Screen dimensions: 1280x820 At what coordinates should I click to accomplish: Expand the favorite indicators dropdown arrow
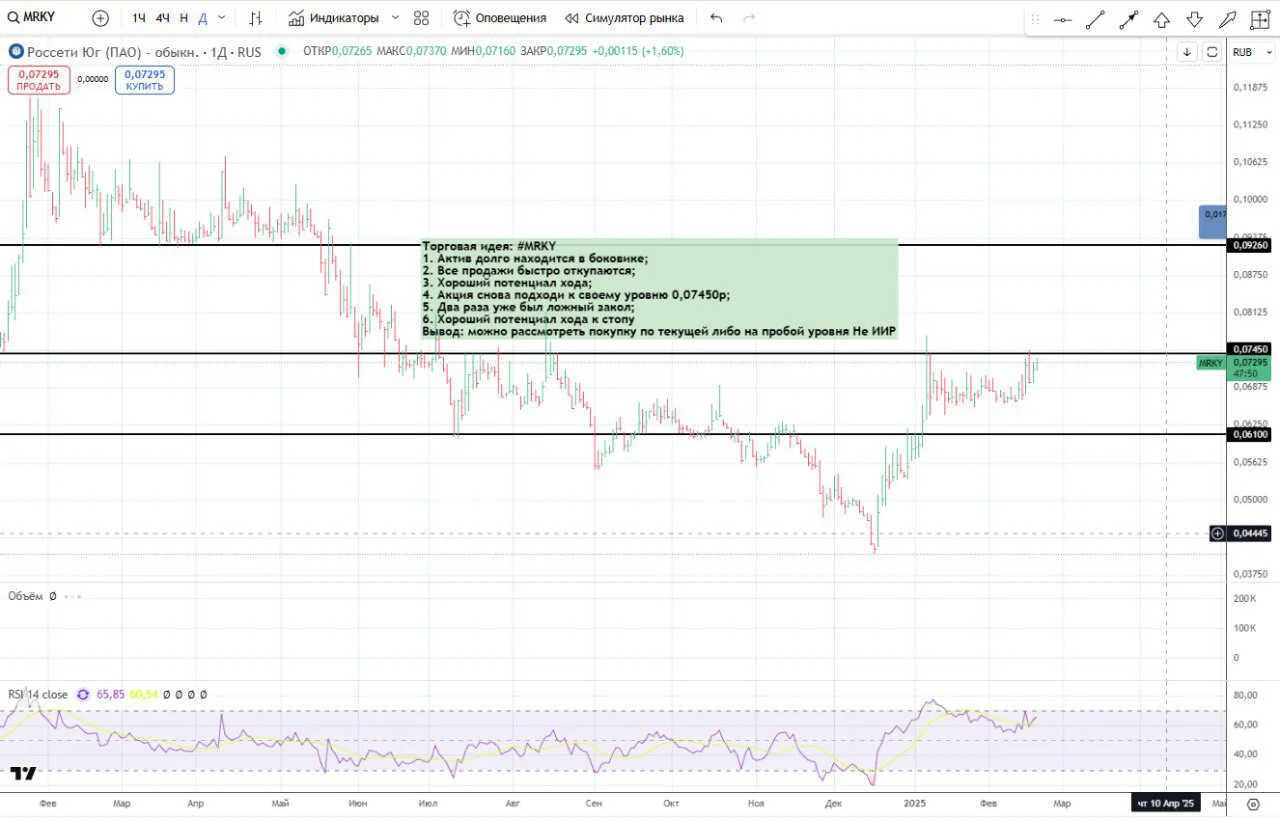click(395, 18)
